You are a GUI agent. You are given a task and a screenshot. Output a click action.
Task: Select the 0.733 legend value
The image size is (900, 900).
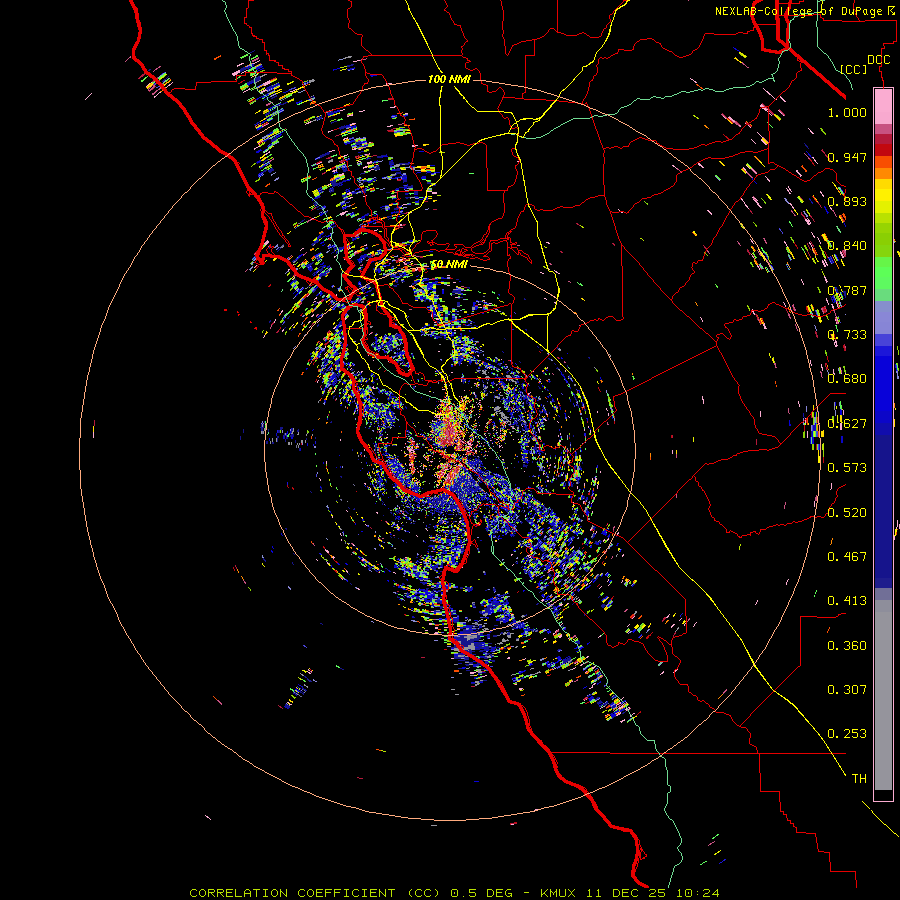click(847, 335)
